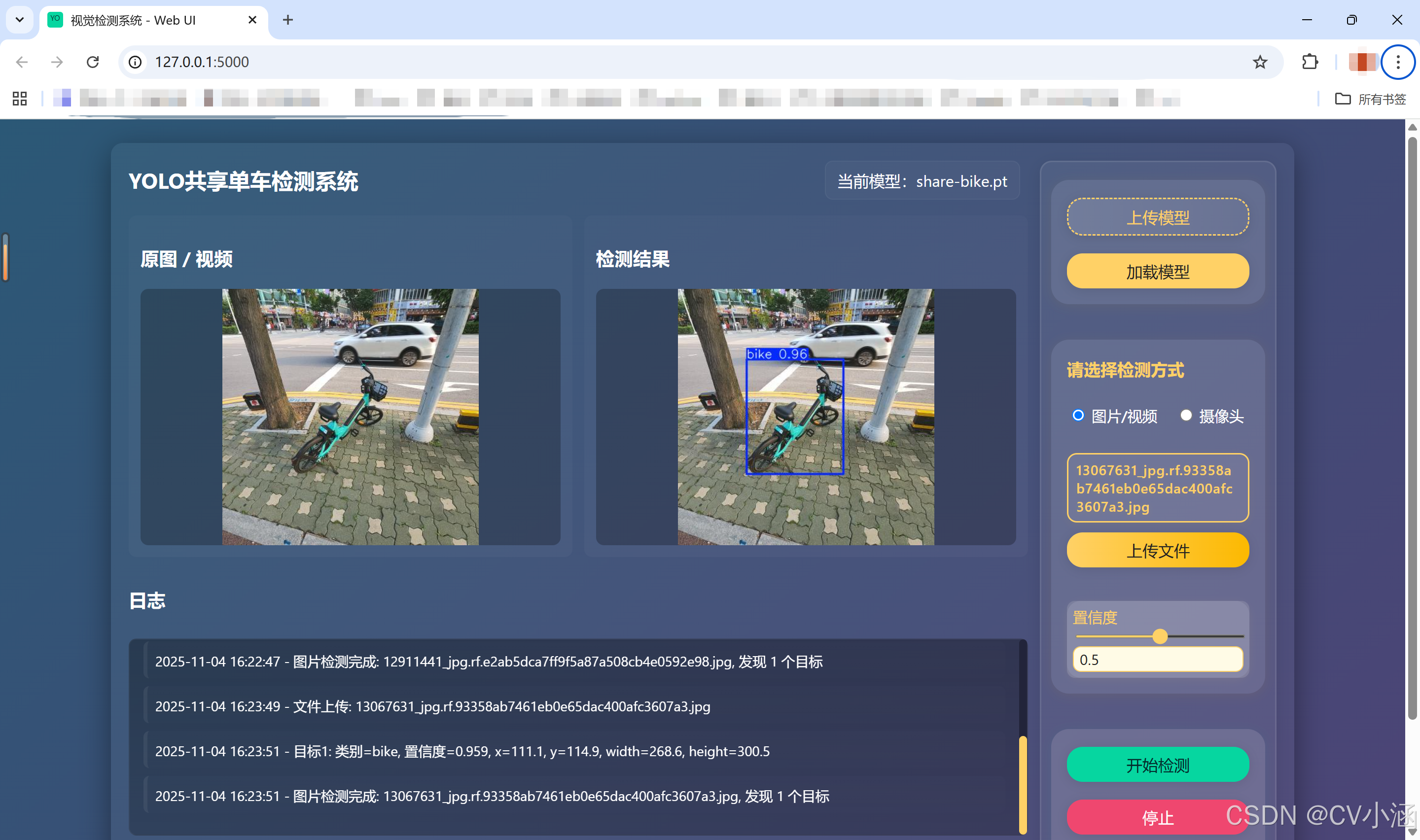Viewport: 1420px width, 840px height.
Task: Open Chrome three-dot menu
Action: coord(1397,62)
